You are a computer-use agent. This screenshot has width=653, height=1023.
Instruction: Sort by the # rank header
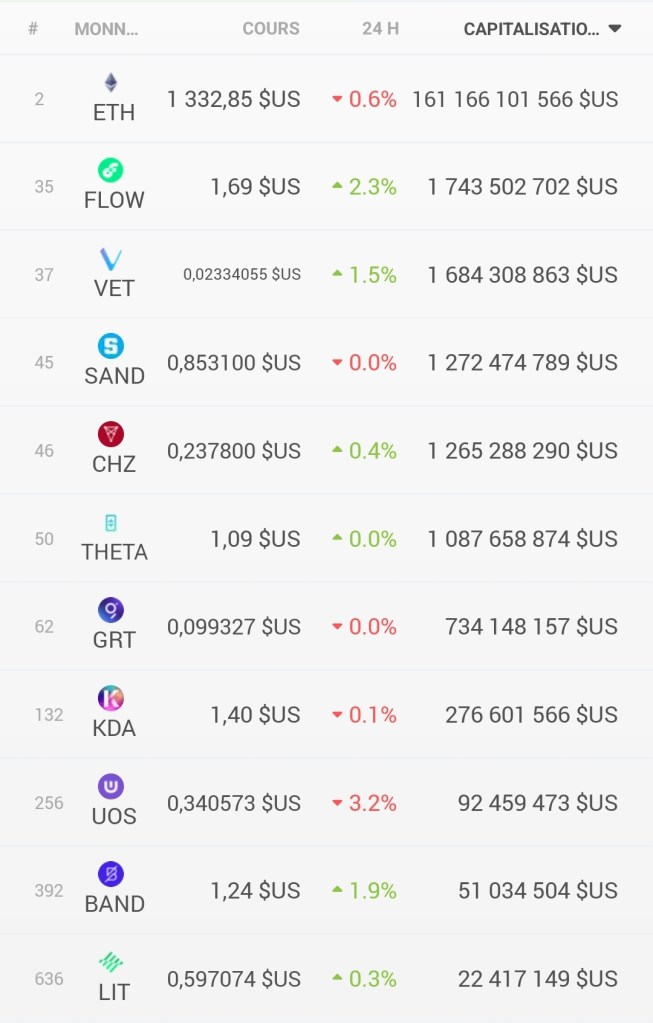coord(33,29)
